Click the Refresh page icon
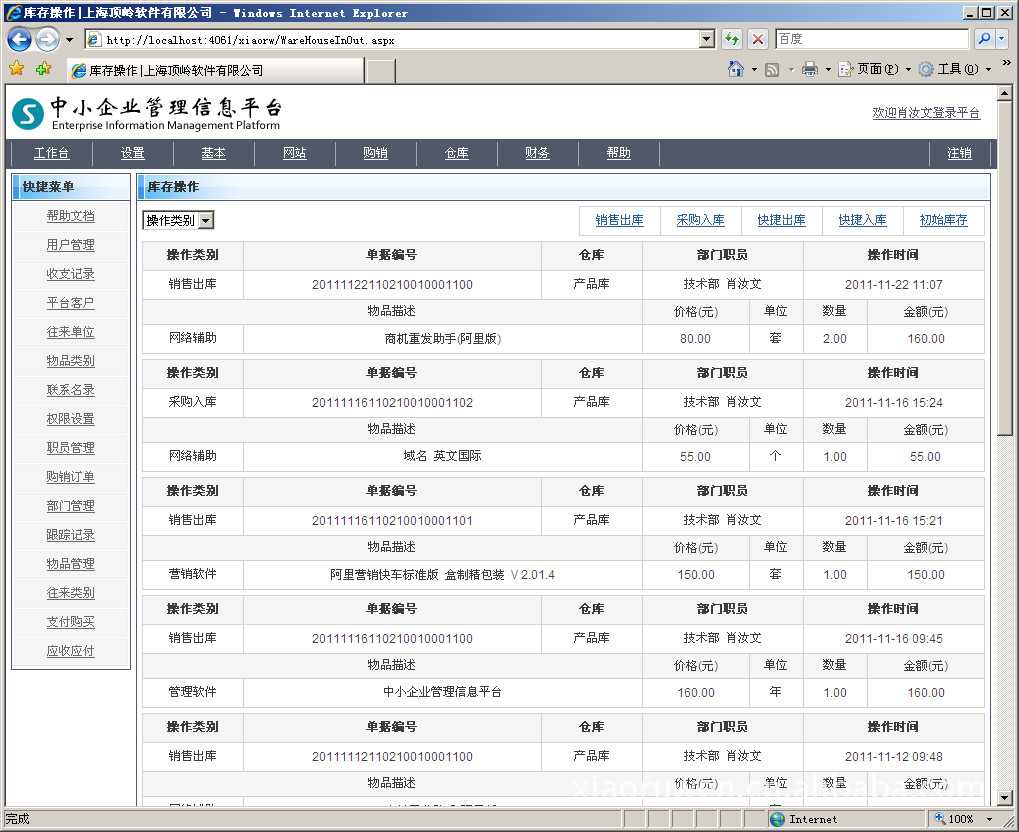Screen dimensions: 1019x832 pos(732,40)
